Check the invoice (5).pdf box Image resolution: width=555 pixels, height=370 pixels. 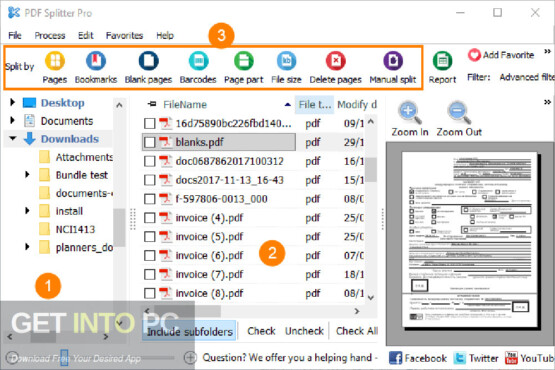tap(149, 237)
